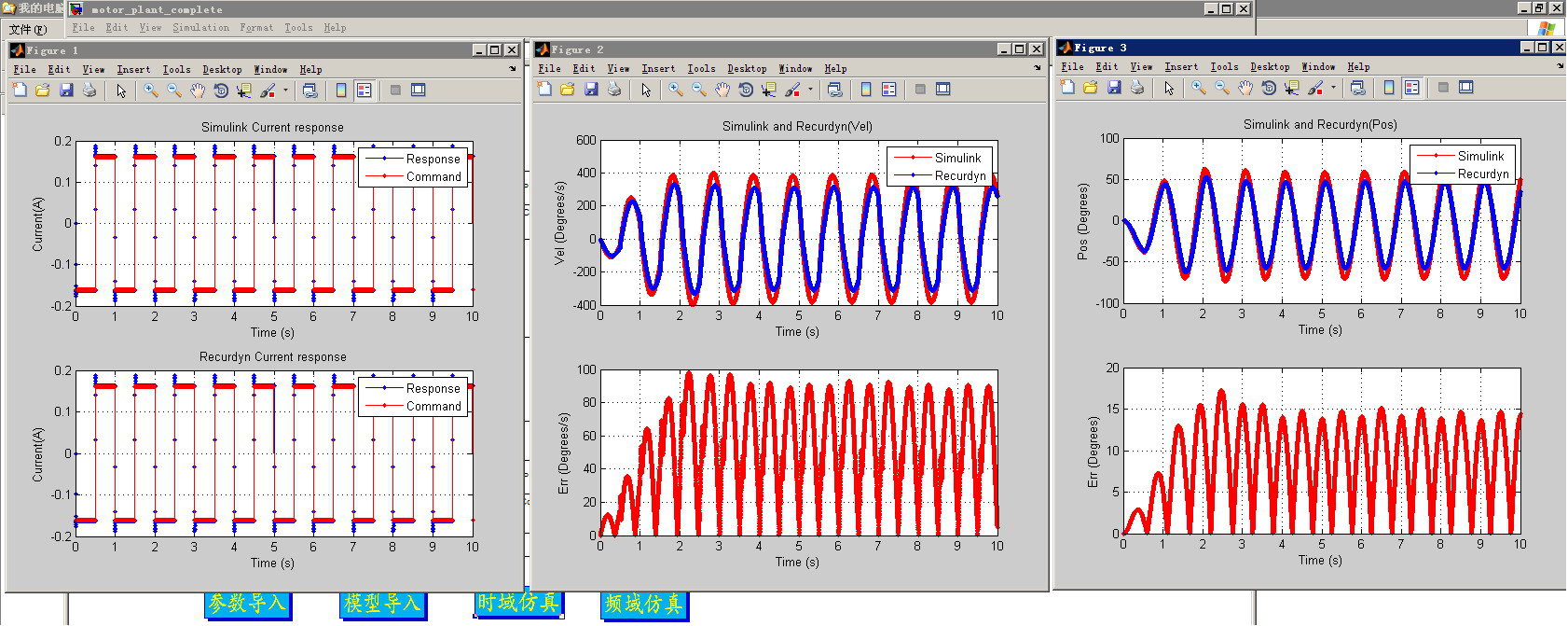Click dock arrow at Figure 3 menu bar right
Image resolution: width=1568 pixels, height=626 pixels.
coord(1561,66)
